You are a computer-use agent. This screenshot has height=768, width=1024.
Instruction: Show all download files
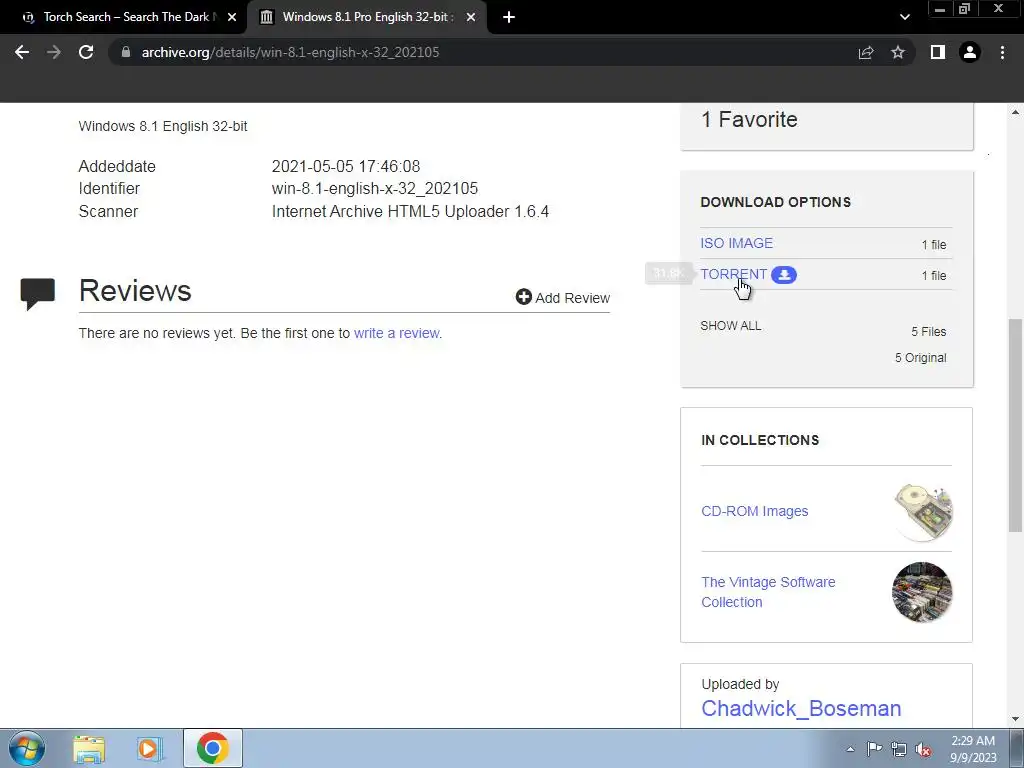[x=731, y=326]
